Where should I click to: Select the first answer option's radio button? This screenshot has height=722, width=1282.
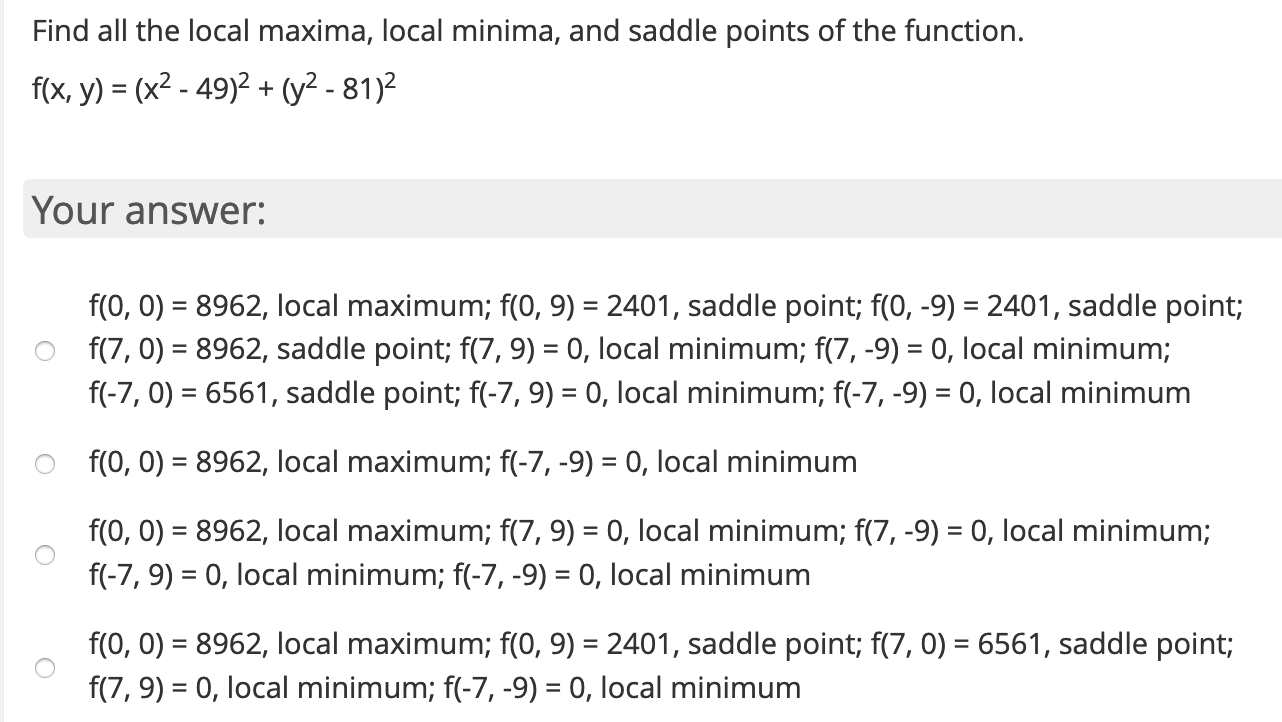tap(44, 351)
